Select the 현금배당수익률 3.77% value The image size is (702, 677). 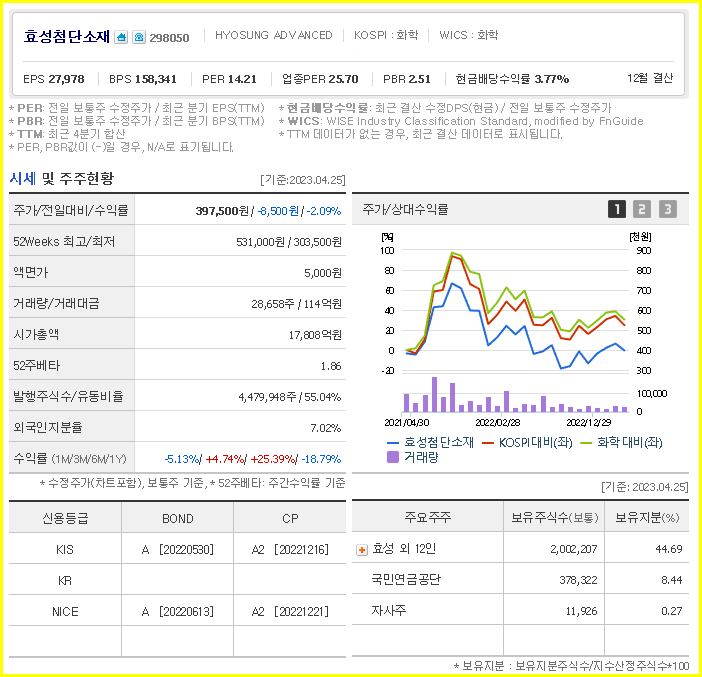coord(552,79)
